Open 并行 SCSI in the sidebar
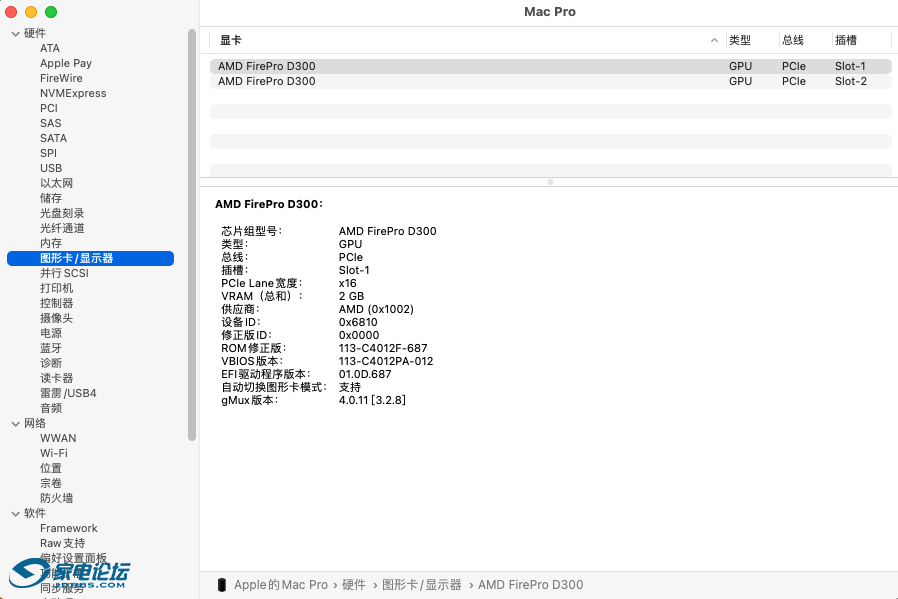 (64, 273)
